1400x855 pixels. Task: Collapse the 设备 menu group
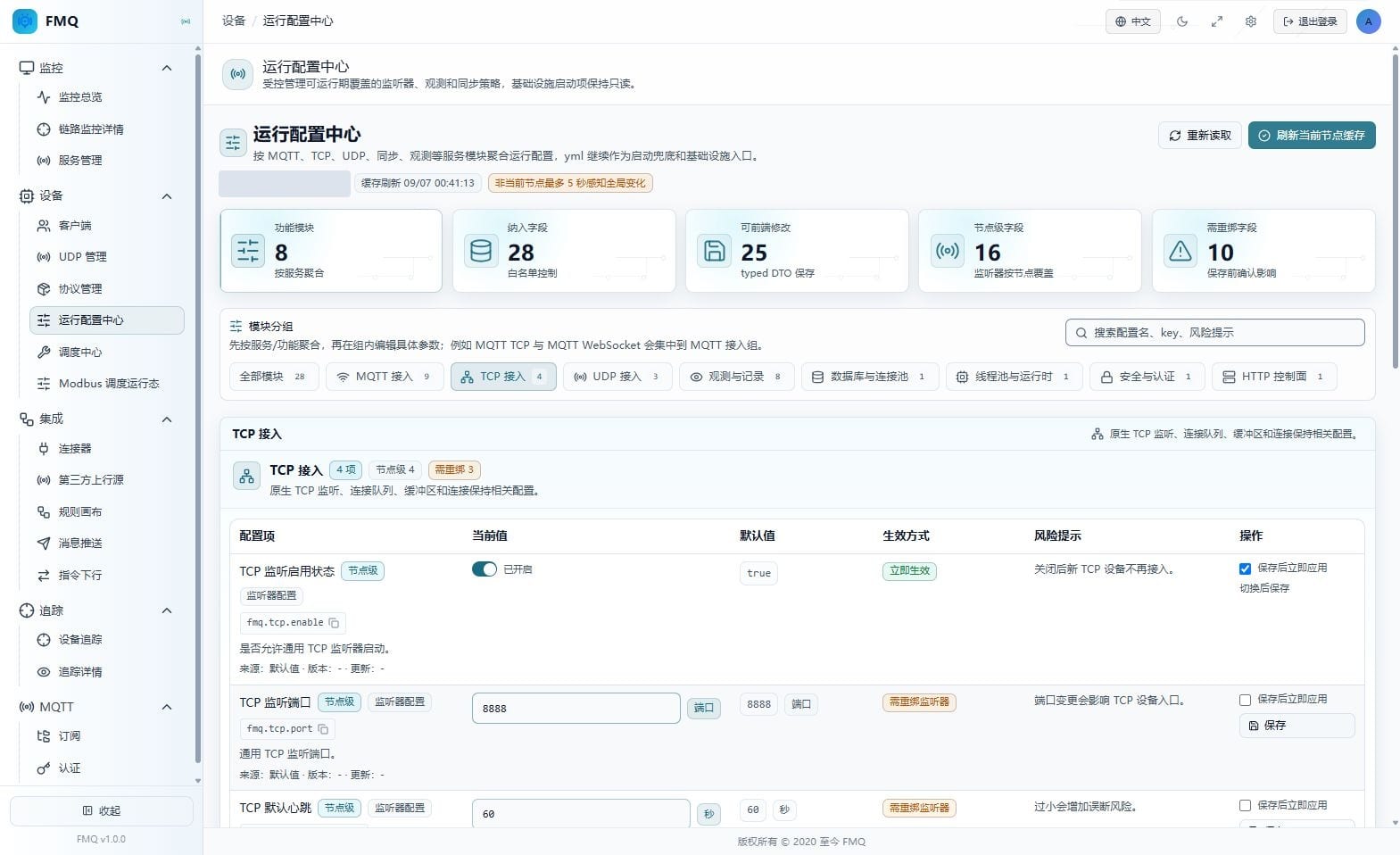(167, 196)
